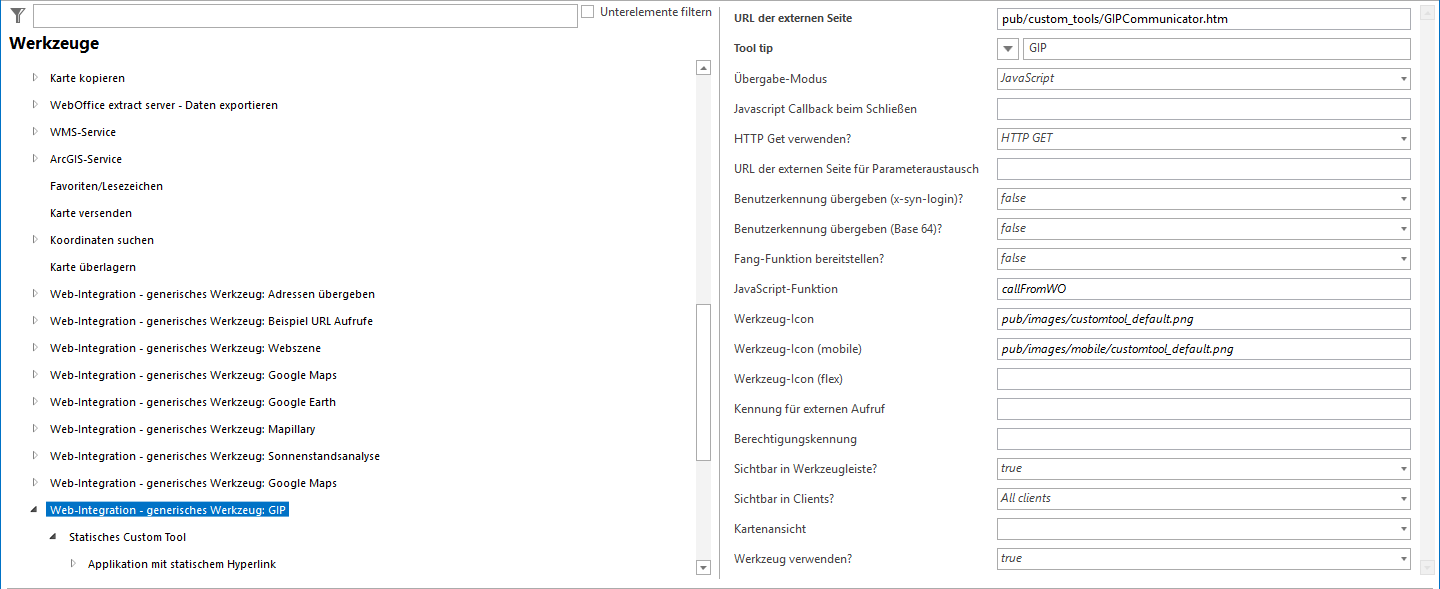The image size is (1440, 589).
Task: Click the URL der externen Seite field
Action: tap(1200, 18)
